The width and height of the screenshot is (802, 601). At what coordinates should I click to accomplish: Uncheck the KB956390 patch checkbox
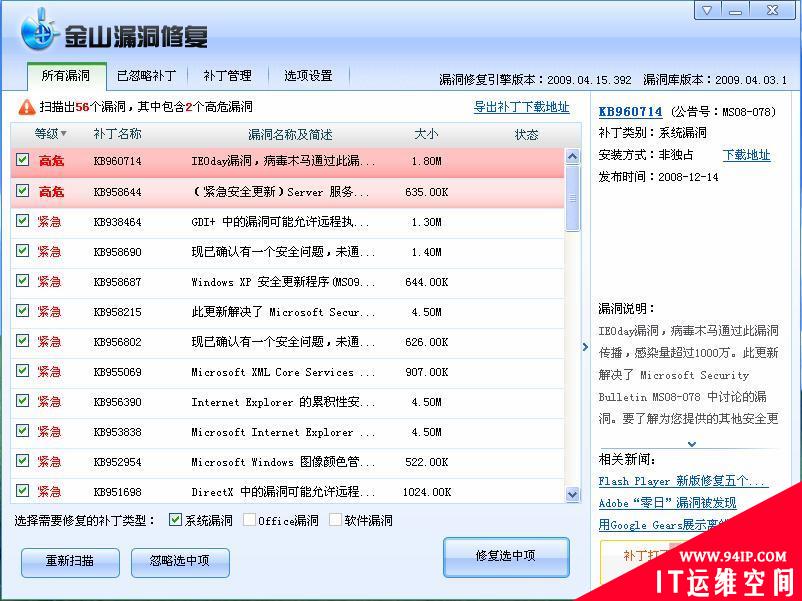coord(23,400)
